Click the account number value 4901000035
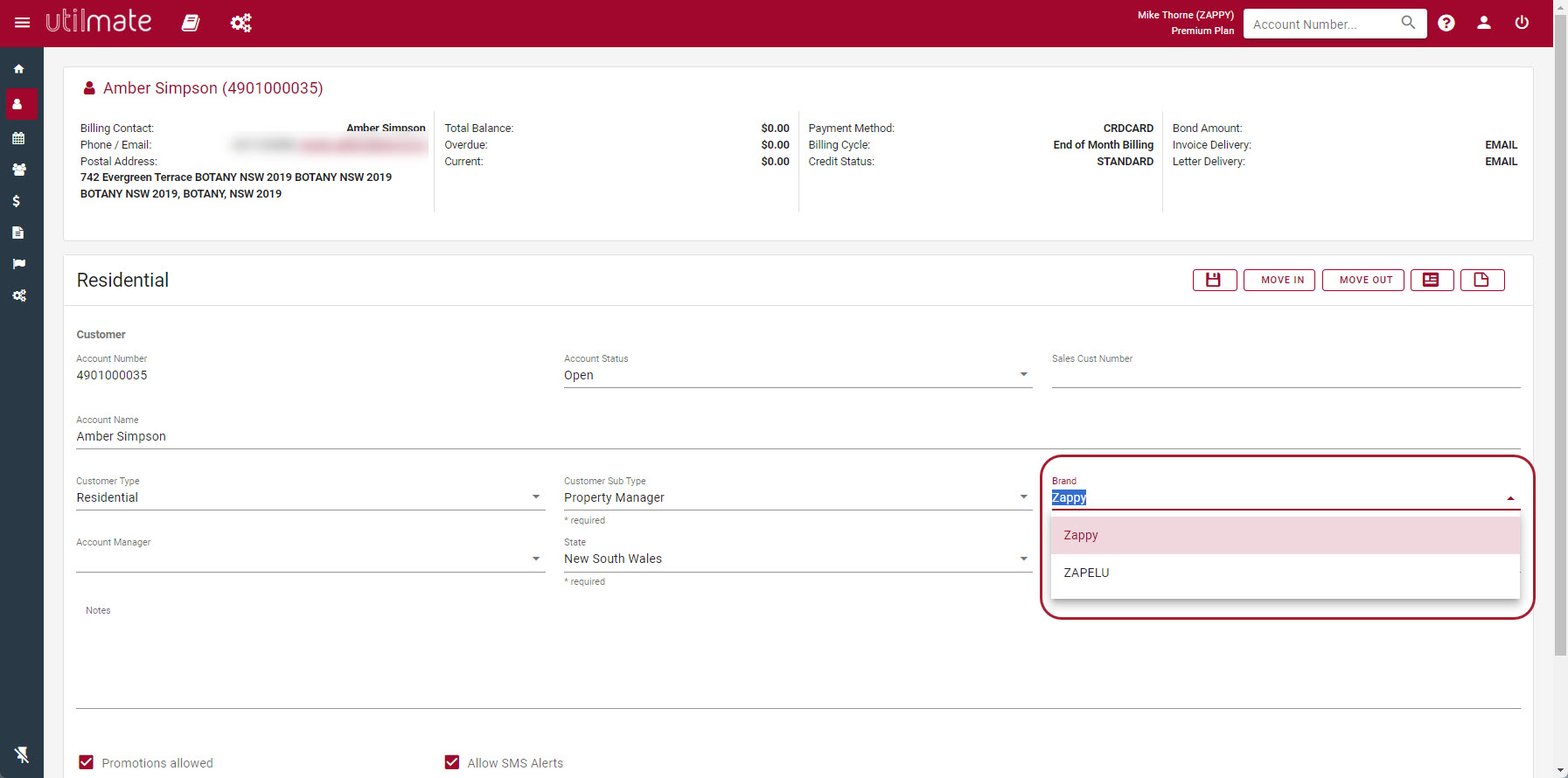This screenshot has width=1568, height=778. tap(112, 375)
